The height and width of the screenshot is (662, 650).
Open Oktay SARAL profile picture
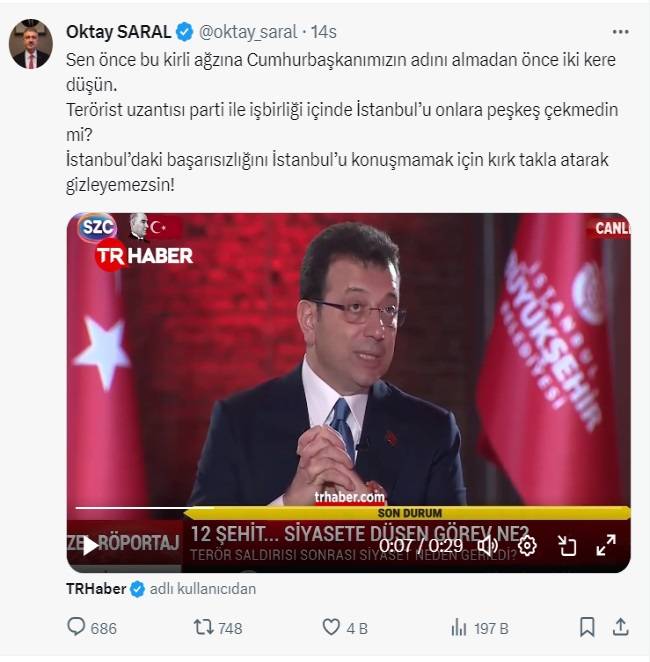(31, 43)
